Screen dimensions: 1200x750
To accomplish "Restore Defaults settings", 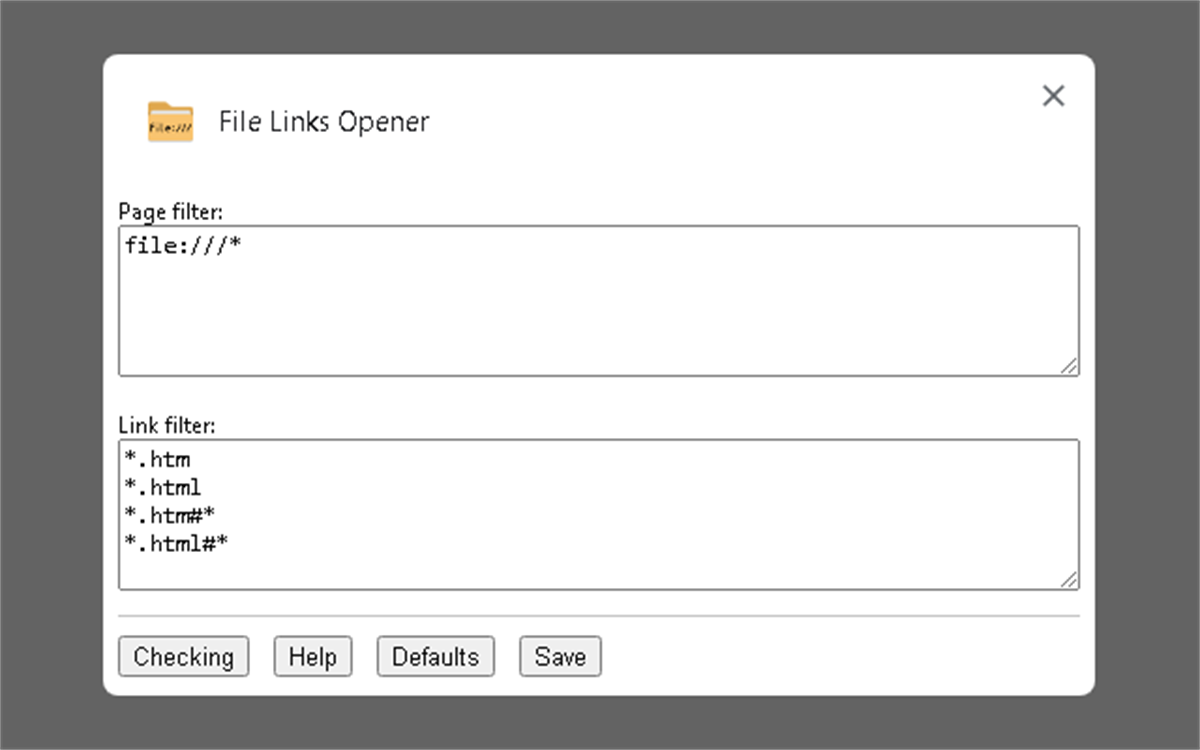I will (435, 657).
